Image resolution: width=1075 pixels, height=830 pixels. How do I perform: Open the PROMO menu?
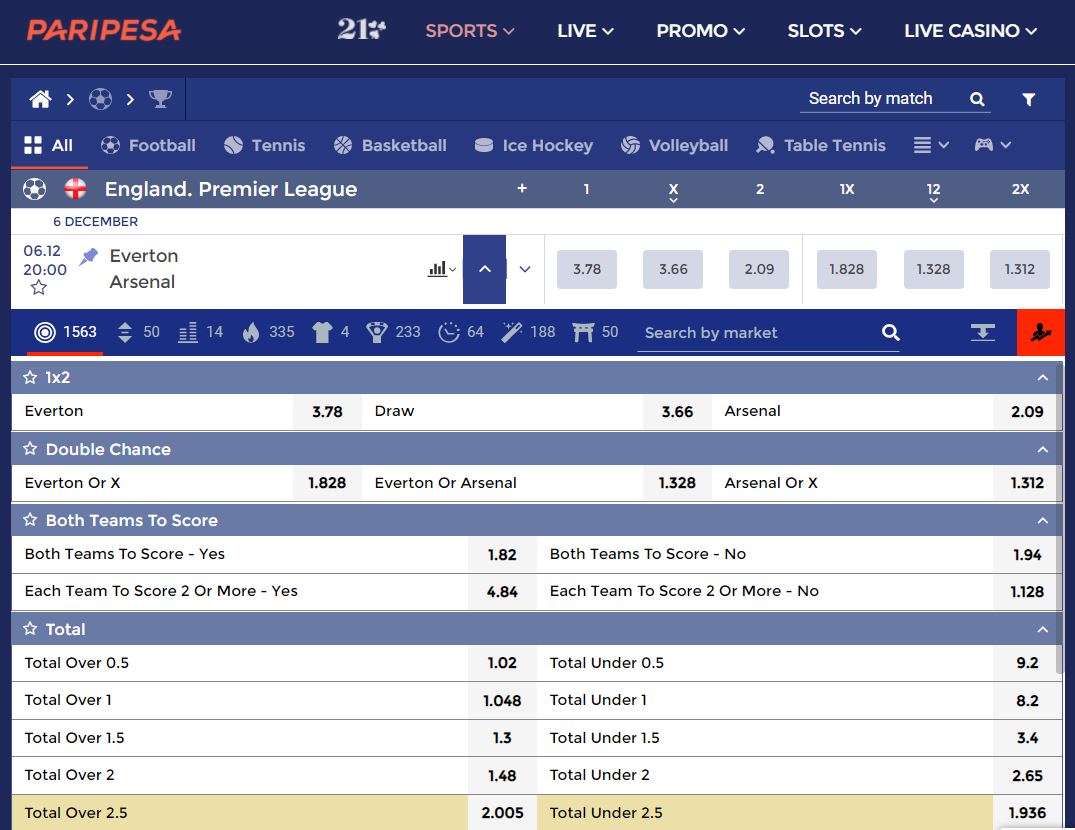point(701,31)
